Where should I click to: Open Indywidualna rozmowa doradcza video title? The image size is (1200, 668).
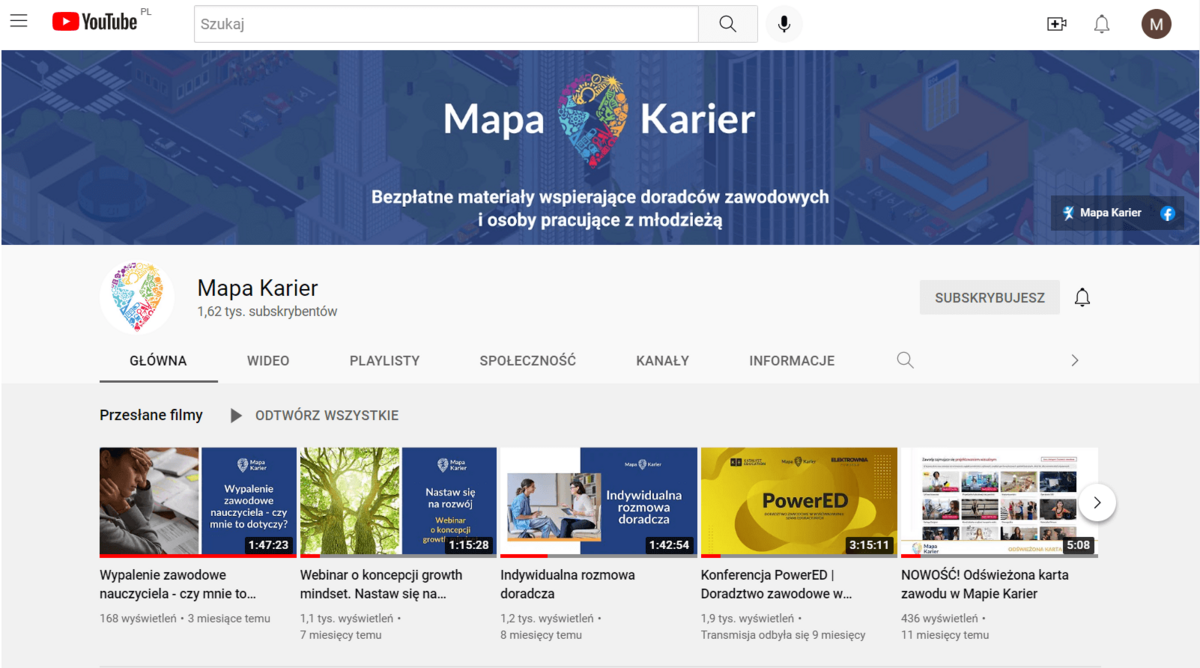point(567,584)
